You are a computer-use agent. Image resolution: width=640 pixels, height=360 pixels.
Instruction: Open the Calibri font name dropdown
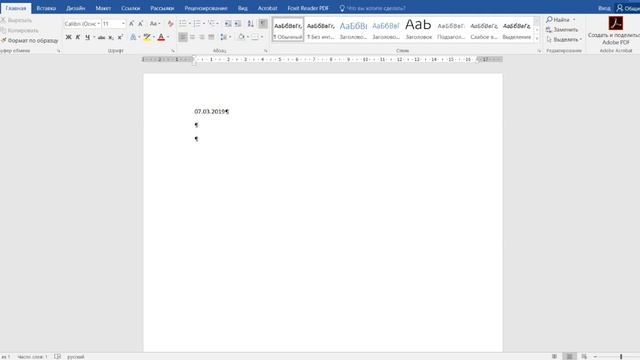[98, 24]
